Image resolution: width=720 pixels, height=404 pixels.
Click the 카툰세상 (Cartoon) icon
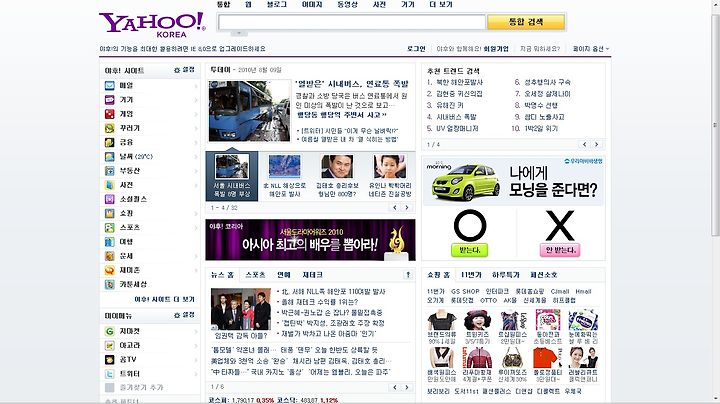coord(110,284)
